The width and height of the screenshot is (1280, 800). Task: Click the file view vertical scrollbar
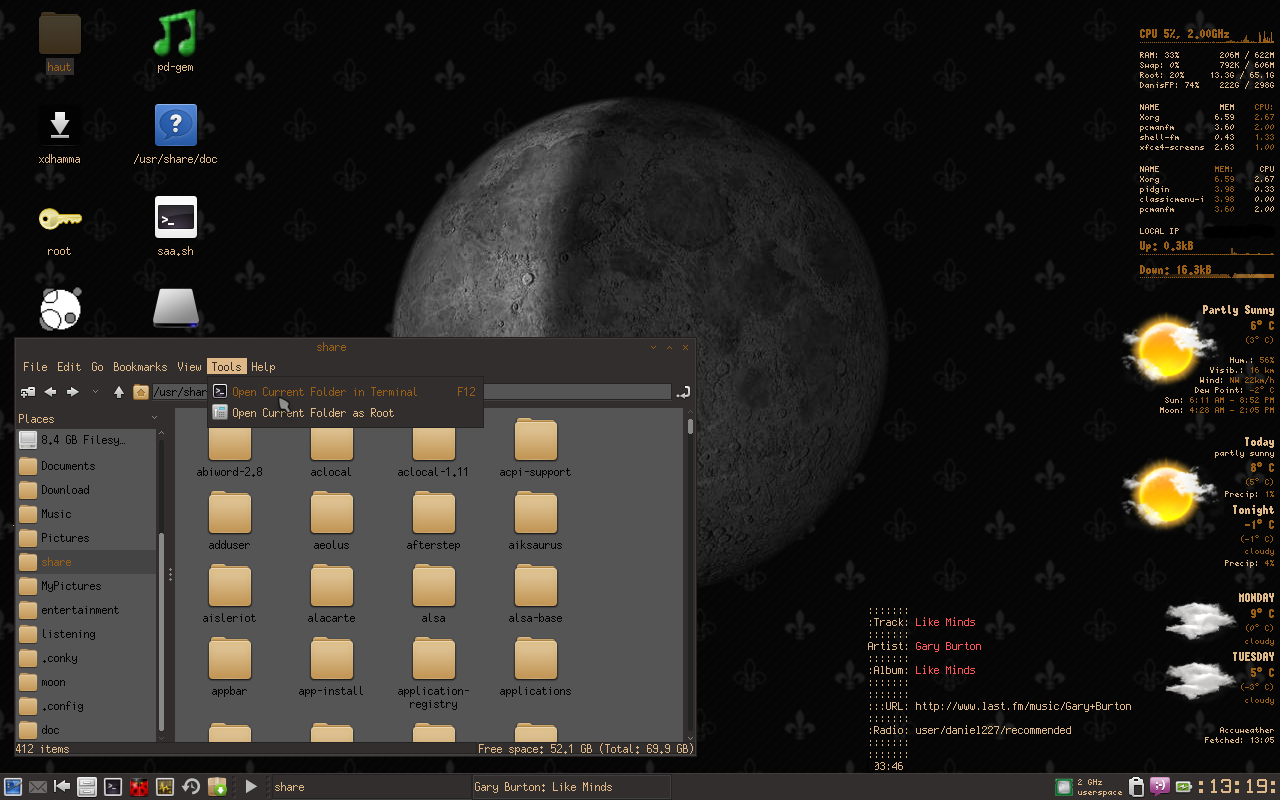pos(690,428)
